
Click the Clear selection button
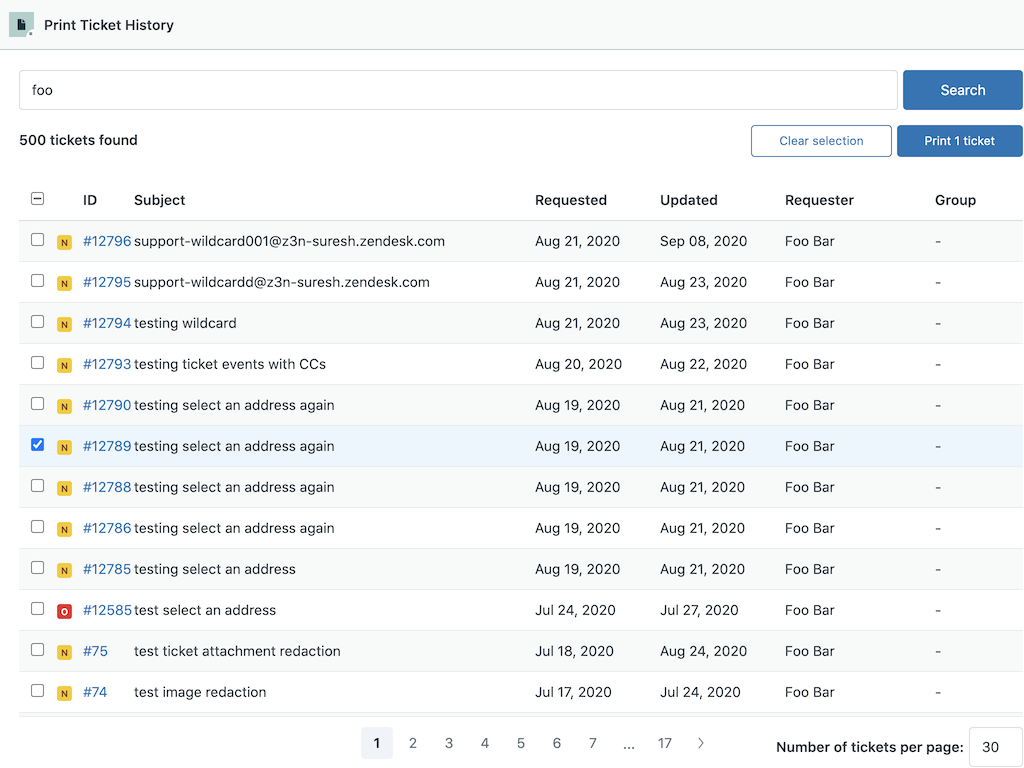point(821,141)
